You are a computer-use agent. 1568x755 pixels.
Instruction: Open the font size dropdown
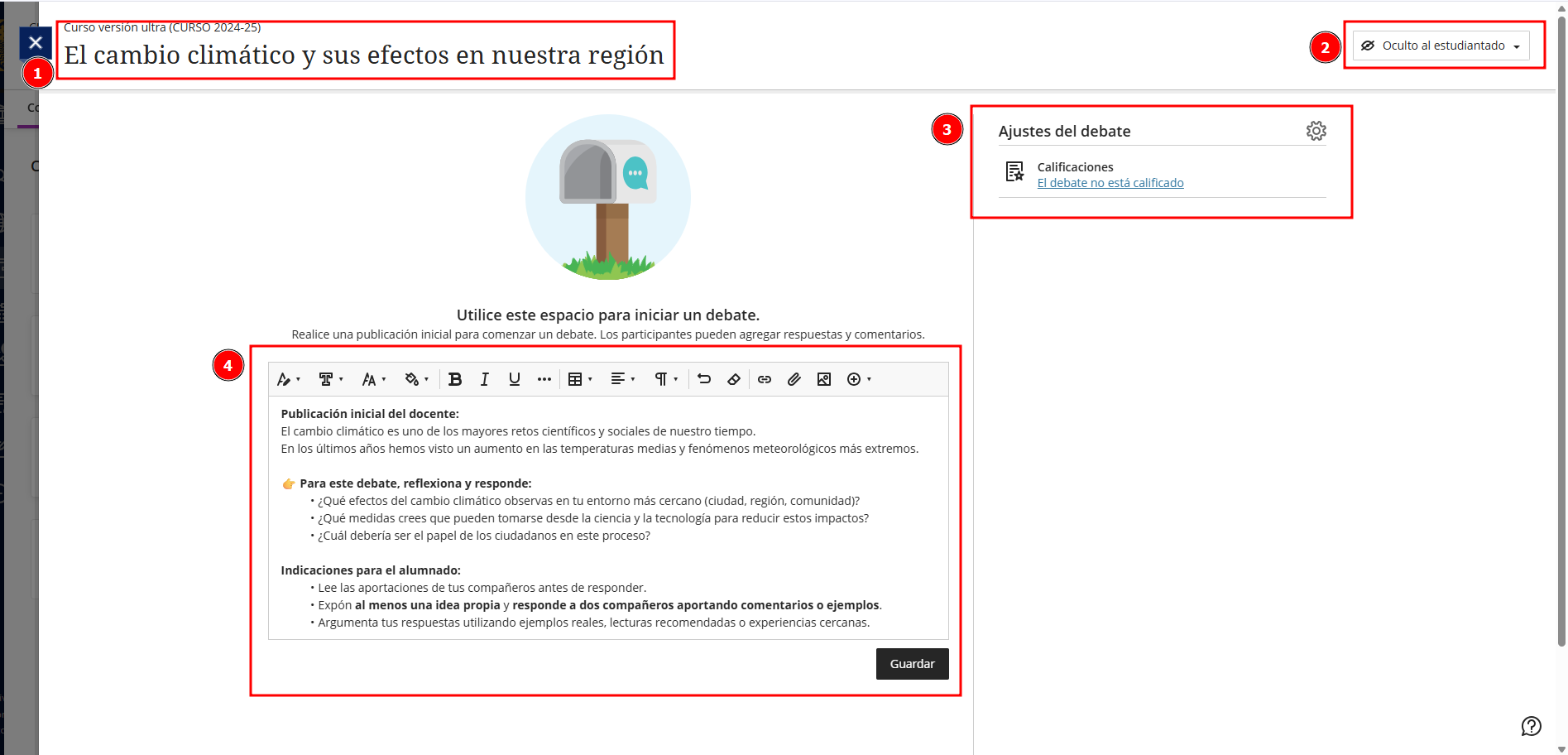click(x=374, y=379)
